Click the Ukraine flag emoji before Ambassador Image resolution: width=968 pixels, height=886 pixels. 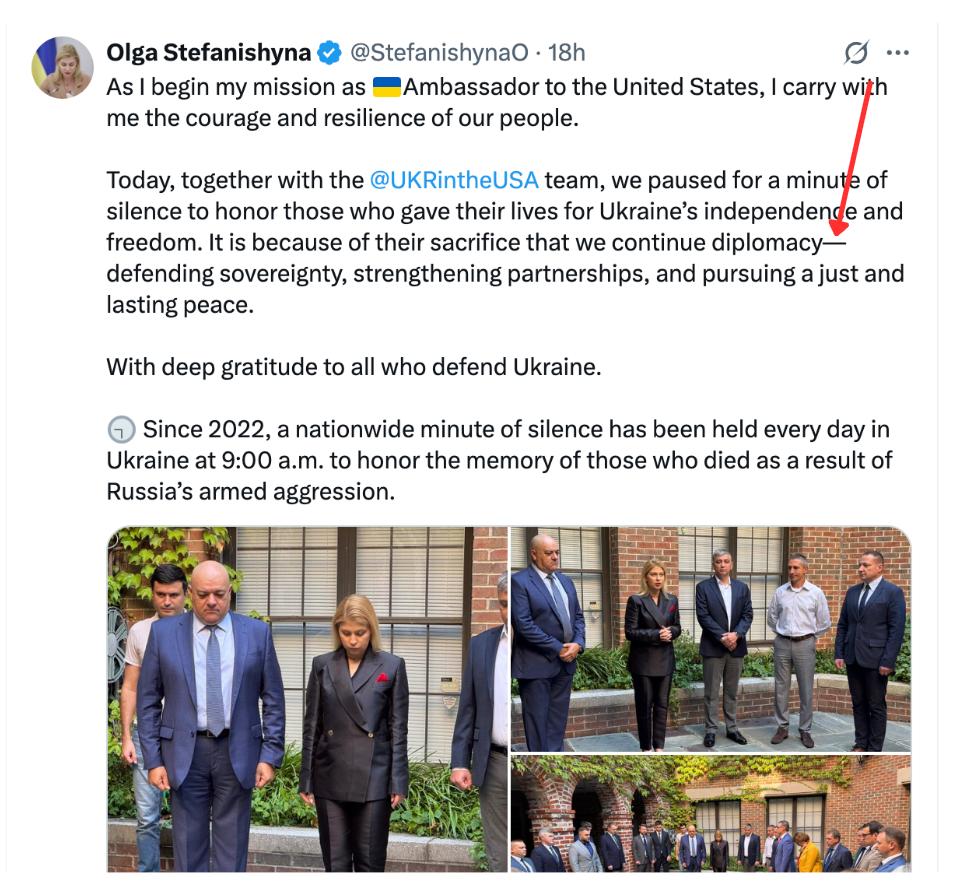(387, 87)
